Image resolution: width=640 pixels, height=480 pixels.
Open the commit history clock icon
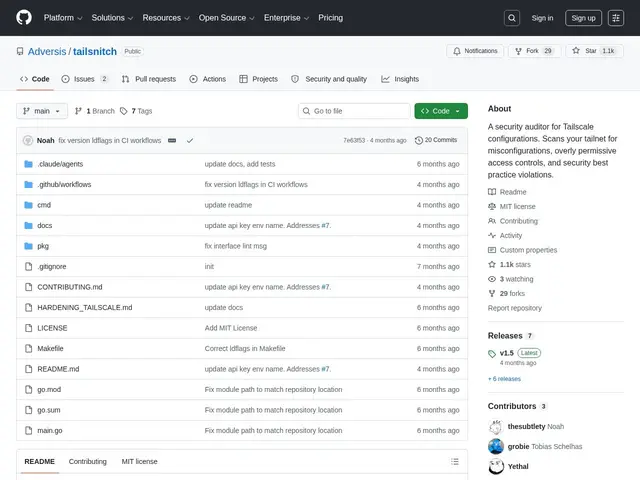tap(419, 140)
